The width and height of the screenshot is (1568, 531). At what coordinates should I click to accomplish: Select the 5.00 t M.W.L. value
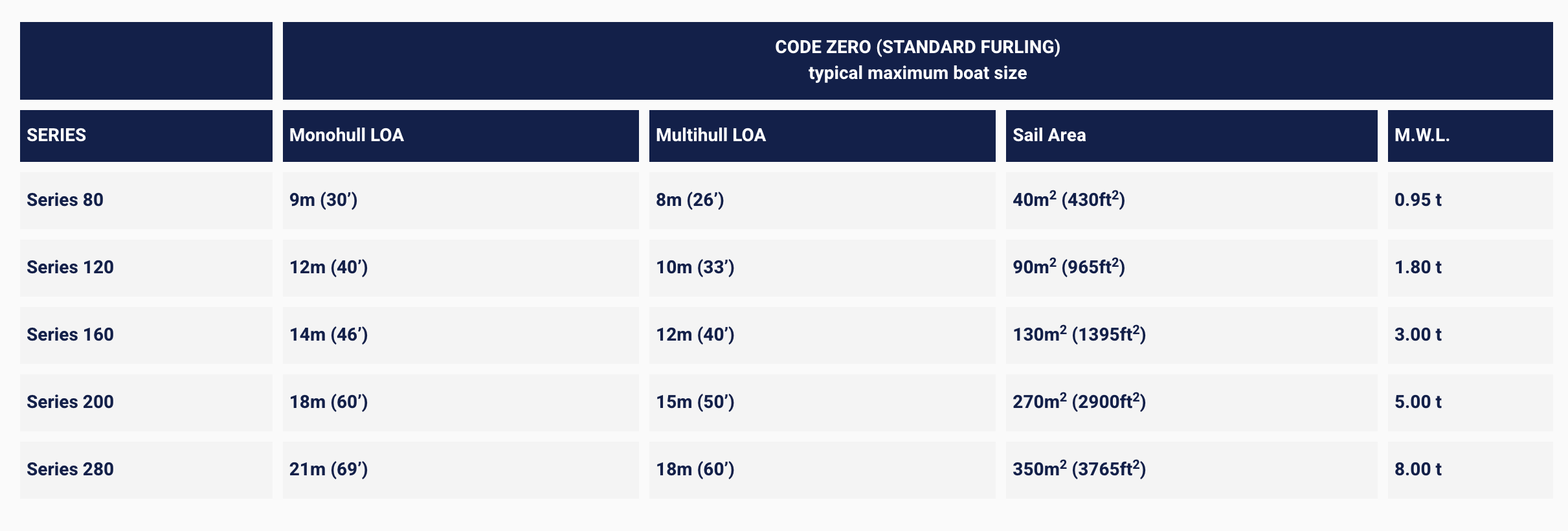click(x=1418, y=402)
